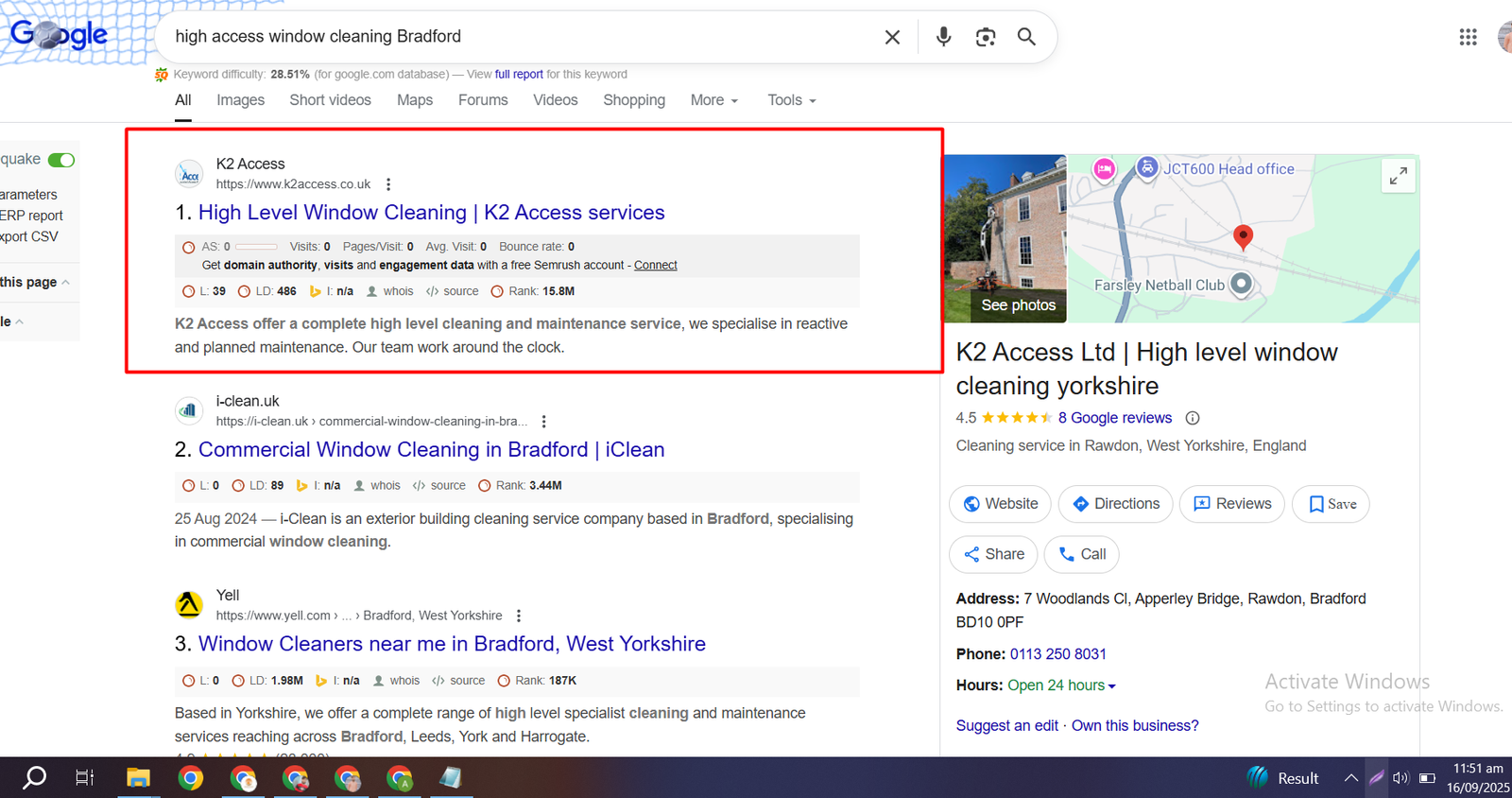Expand the Open 24 hours schedule
This screenshot has height=798, width=1512.
pyautogui.click(x=1061, y=685)
